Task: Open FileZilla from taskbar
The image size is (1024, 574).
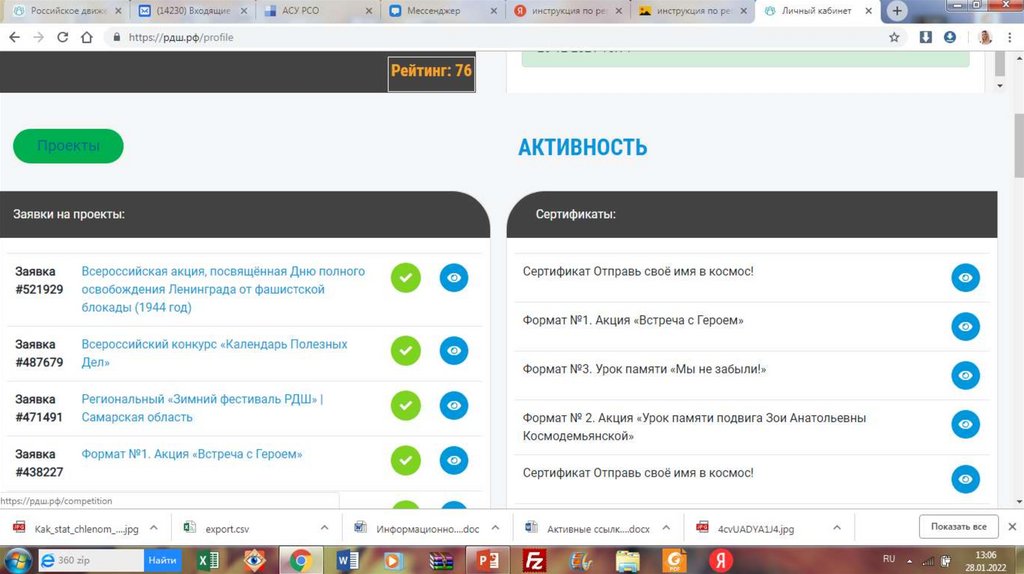Action: coord(534,560)
